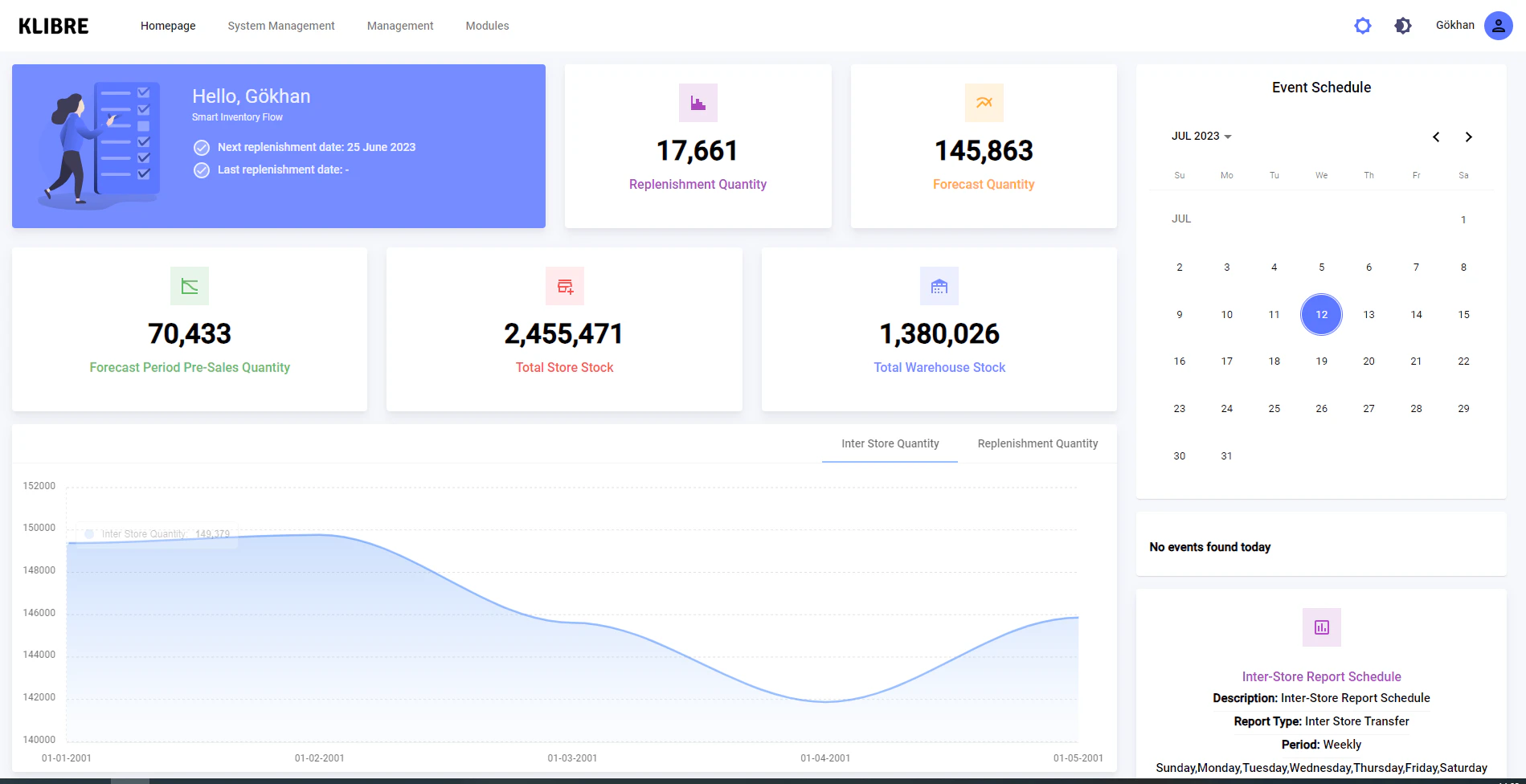Click the Forecast Quantity trend icon

tap(983, 102)
